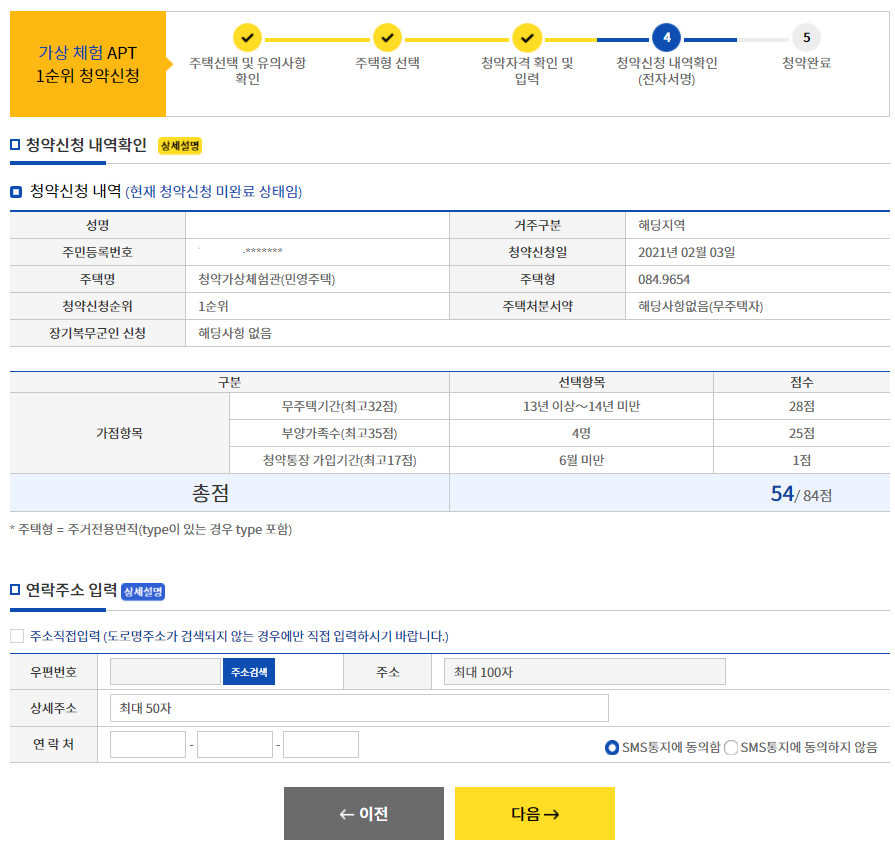Select SMS통지에 동의함 radio button
The image size is (895, 843).
pos(611,747)
